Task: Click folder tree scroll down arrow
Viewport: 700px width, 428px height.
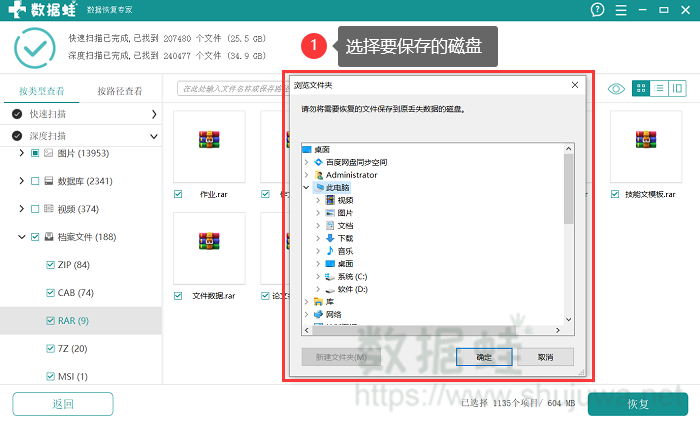Action: pos(568,319)
